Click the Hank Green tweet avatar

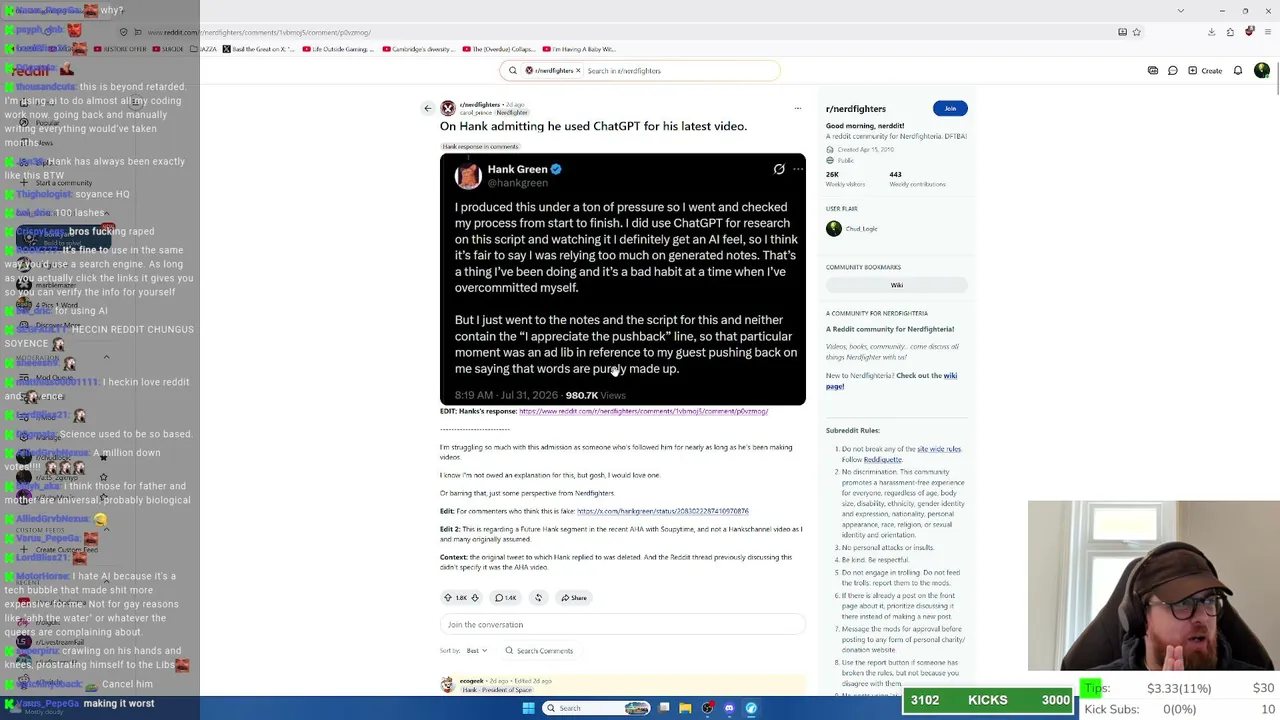click(x=468, y=176)
